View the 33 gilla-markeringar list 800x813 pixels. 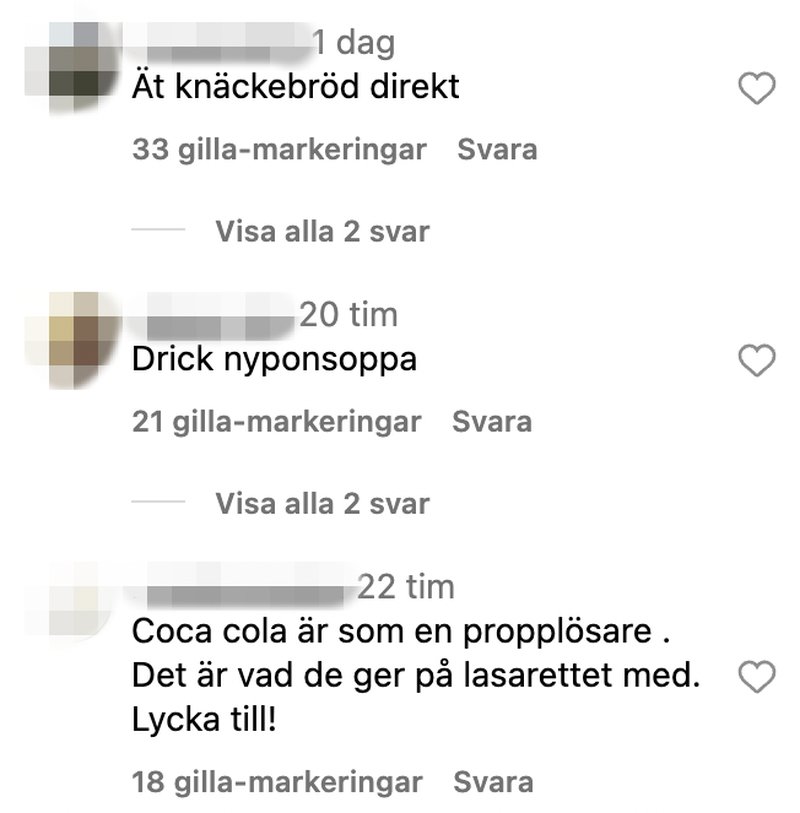279,150
